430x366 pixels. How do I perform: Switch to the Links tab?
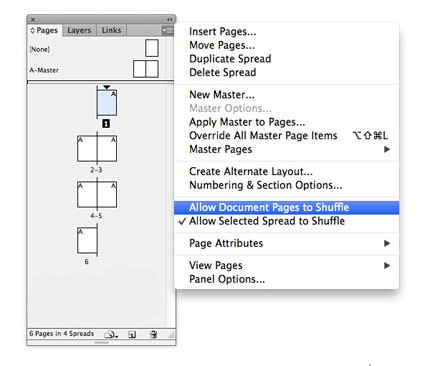(111, 30)
